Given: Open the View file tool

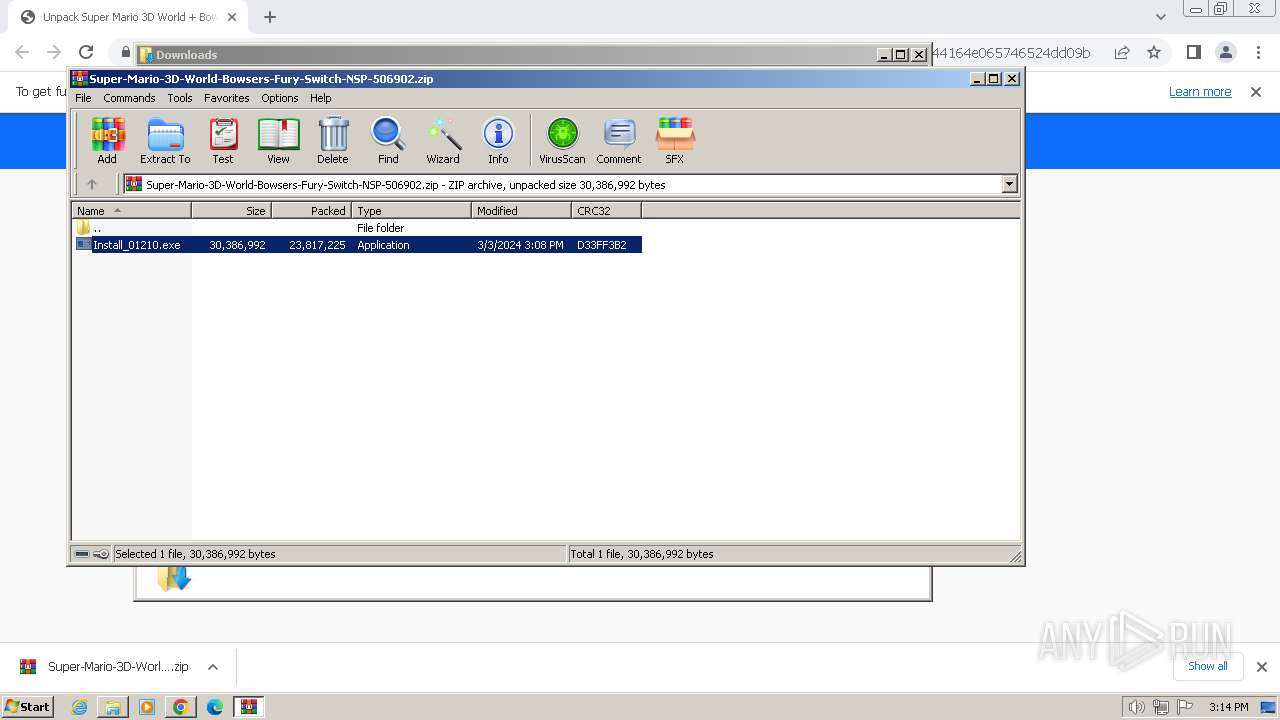Looking at the screenshot, I should pyautogui.click(x=278, y=140).
